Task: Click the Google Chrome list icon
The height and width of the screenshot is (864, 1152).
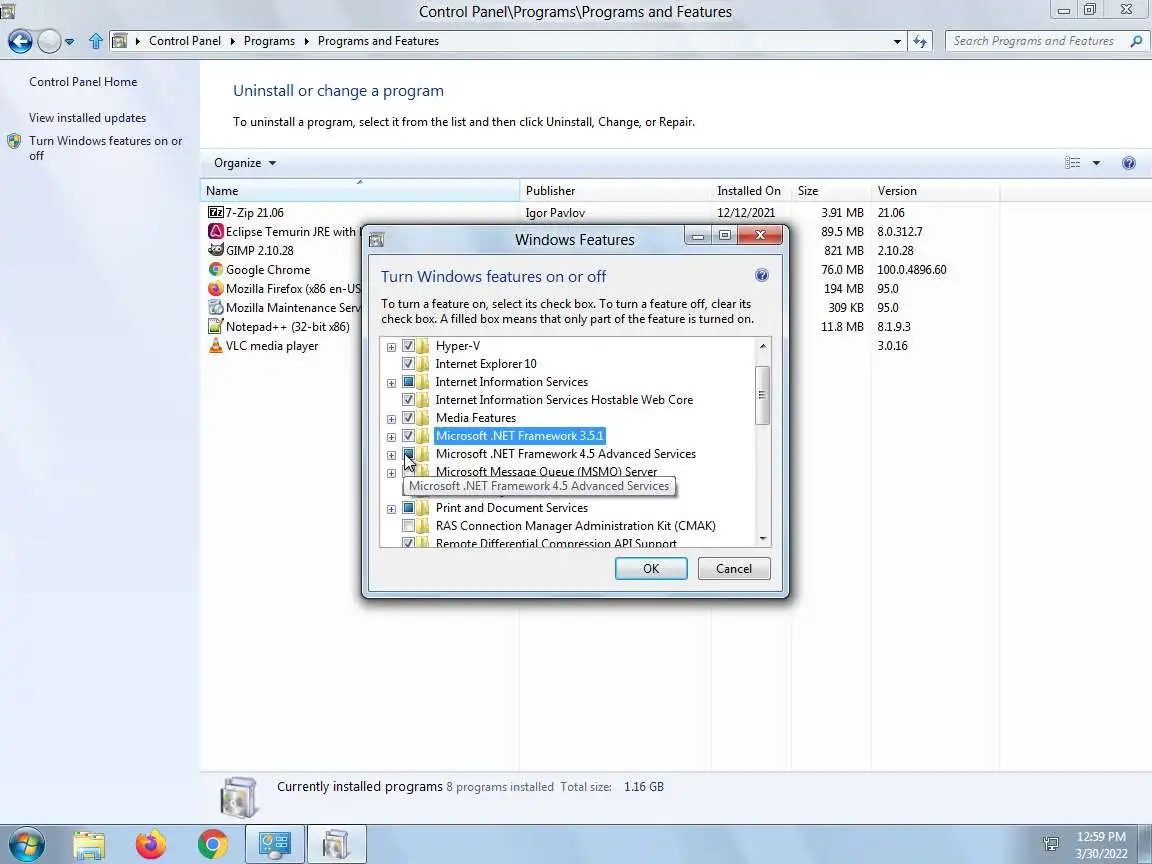Action: pos(215,270)
